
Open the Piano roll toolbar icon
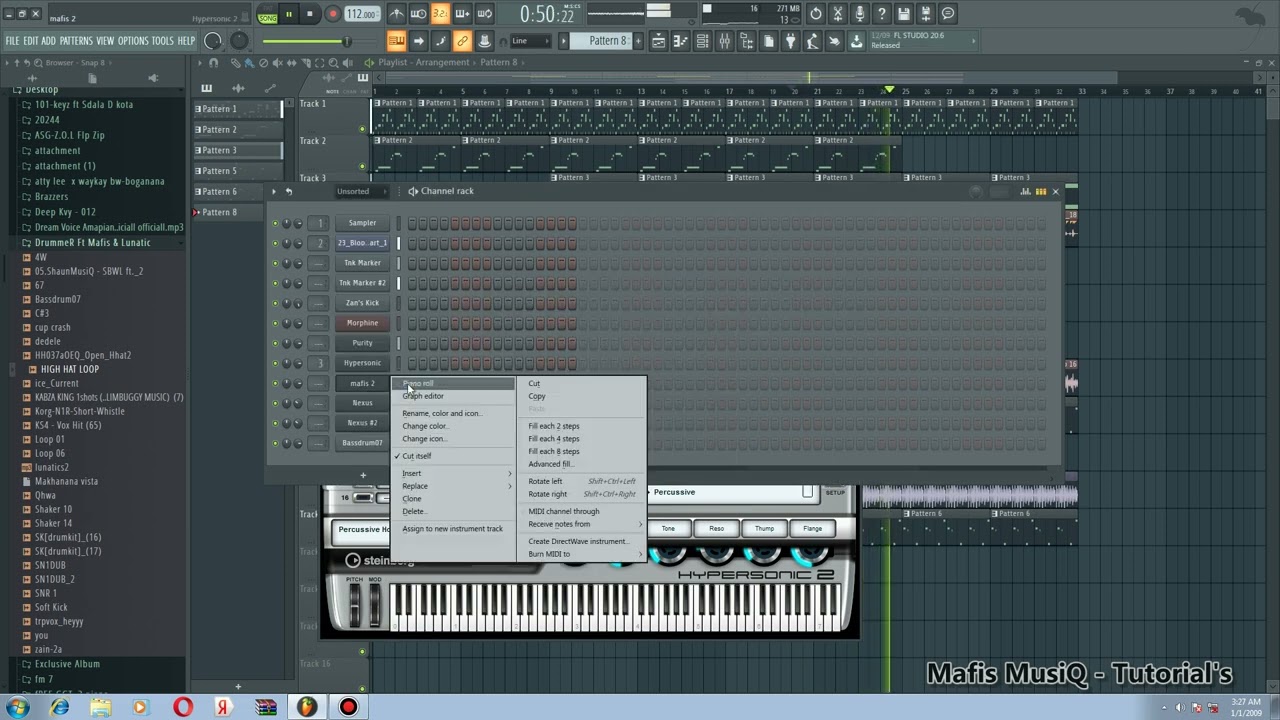pos(681,41)
